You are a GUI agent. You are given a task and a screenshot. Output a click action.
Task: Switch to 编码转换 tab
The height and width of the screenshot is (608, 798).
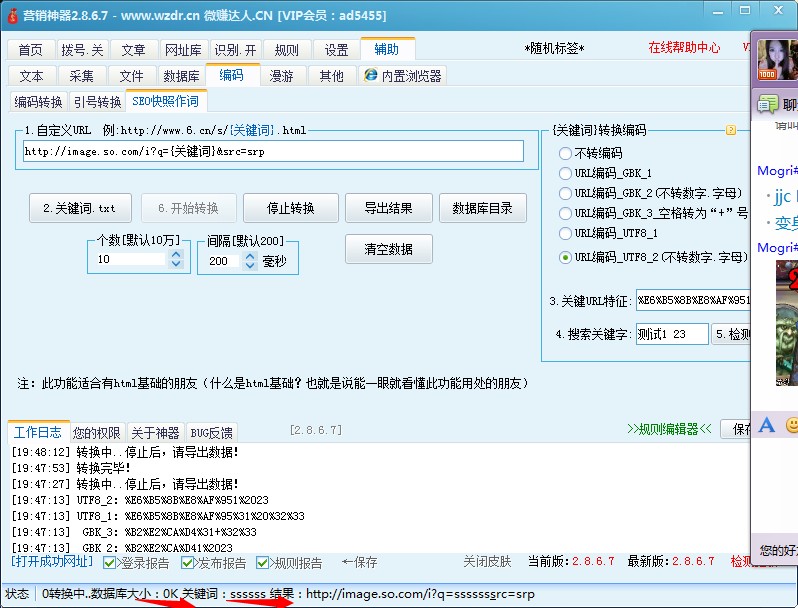pos(39,102)
